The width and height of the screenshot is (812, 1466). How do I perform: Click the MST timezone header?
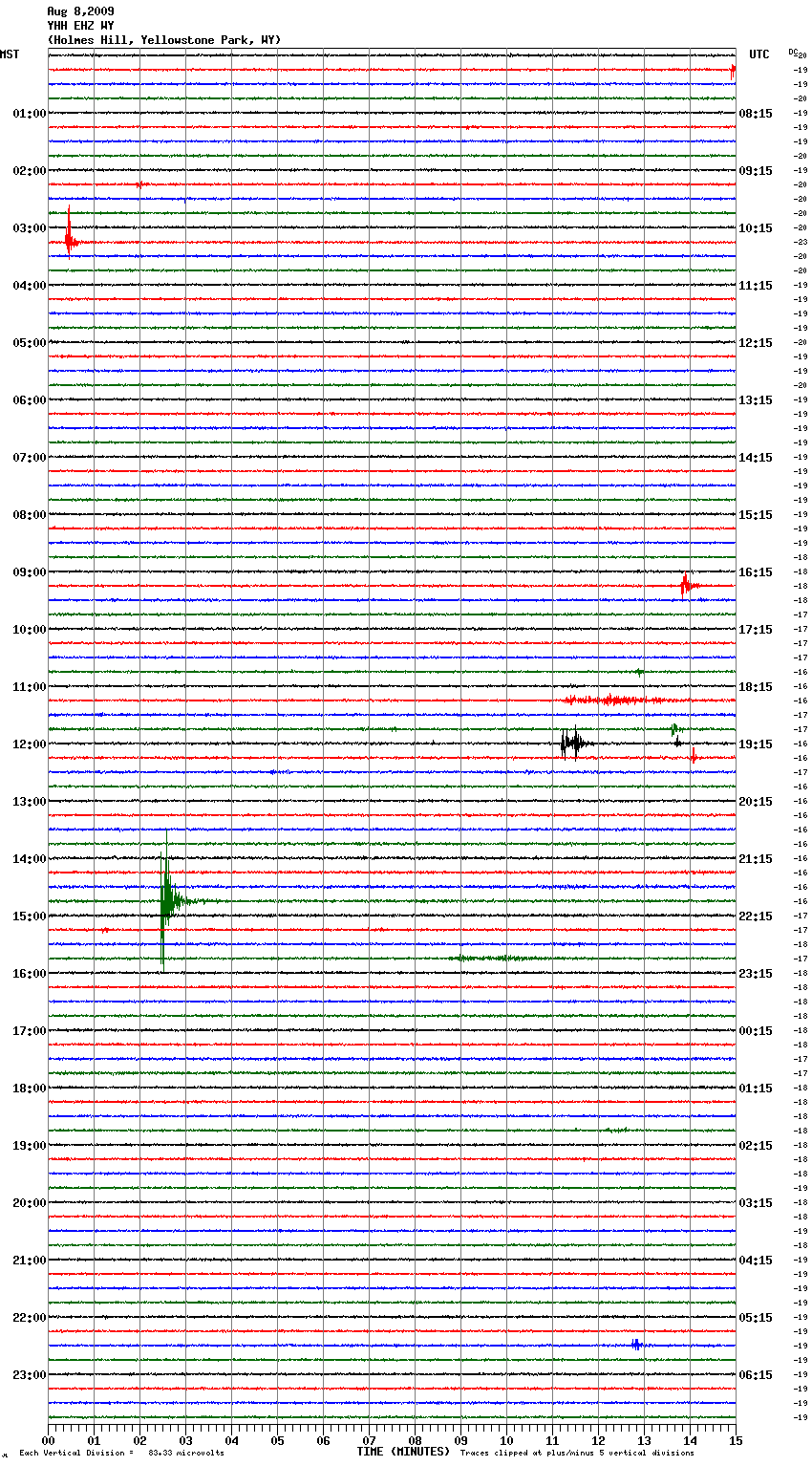pyautogui.click(x=10, y=54)
